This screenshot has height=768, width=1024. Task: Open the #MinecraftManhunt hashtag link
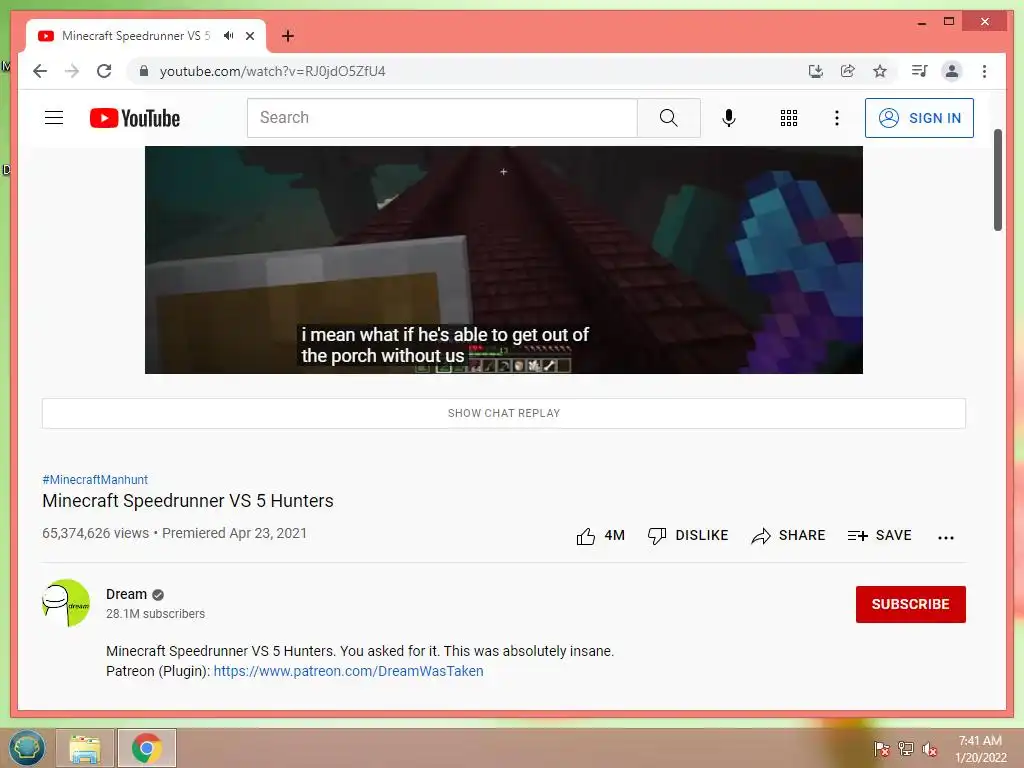point(95,479)
